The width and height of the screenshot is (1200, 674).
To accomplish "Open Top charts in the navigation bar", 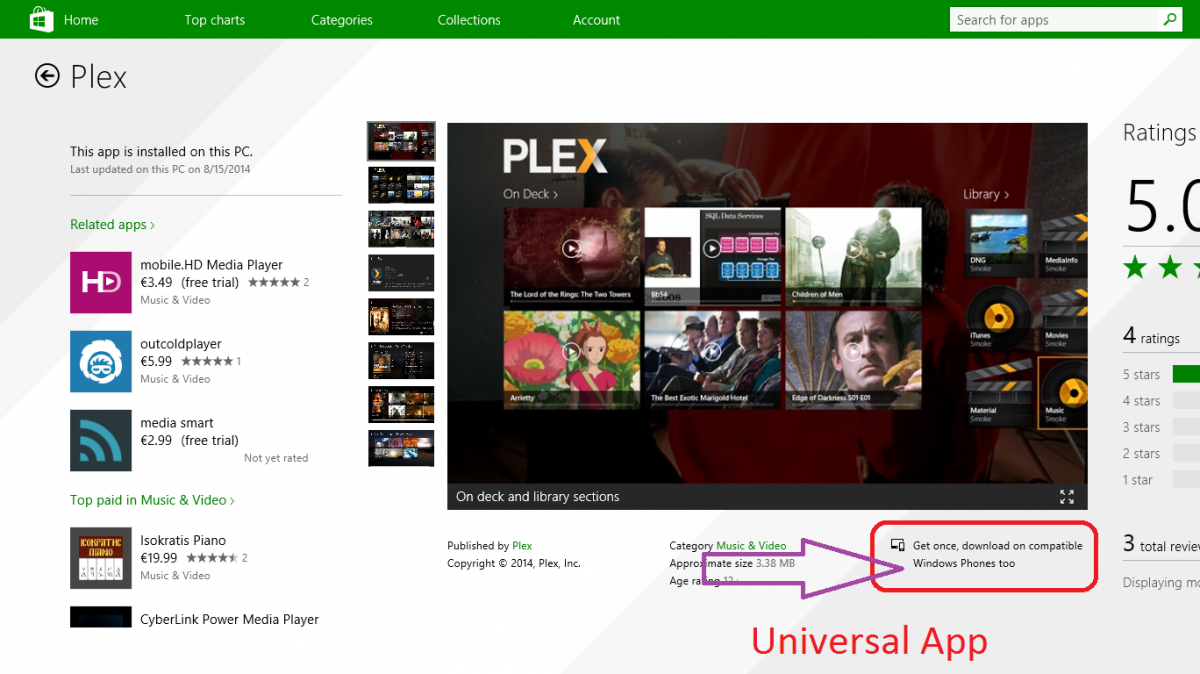I will pos(215,20).
